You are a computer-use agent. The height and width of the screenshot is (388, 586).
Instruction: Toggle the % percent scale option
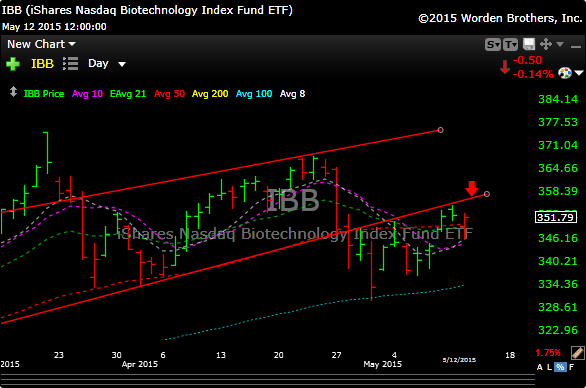[x=560, y=367]
